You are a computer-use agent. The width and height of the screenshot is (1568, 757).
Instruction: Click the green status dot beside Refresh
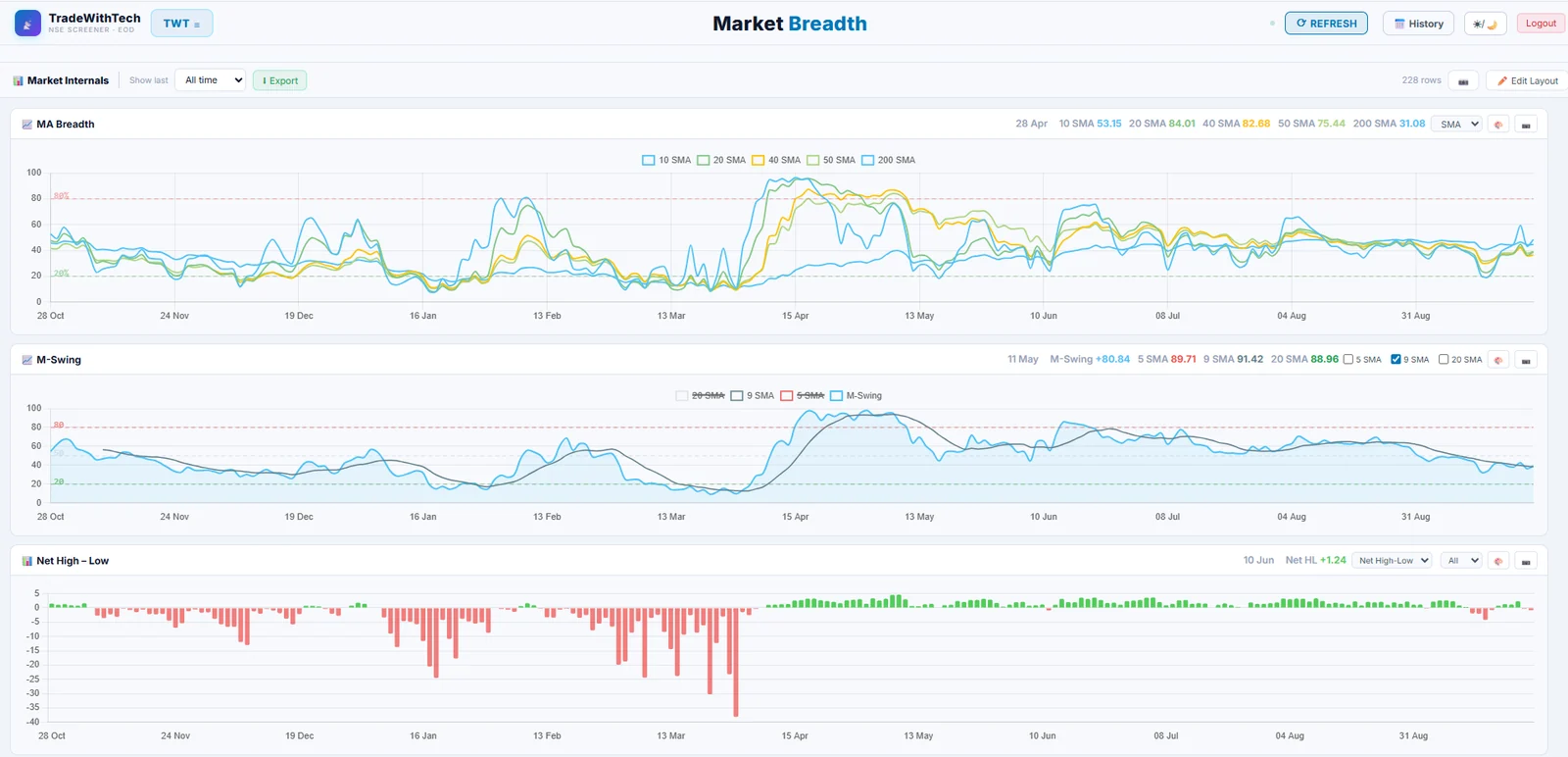click(1272, 24)
